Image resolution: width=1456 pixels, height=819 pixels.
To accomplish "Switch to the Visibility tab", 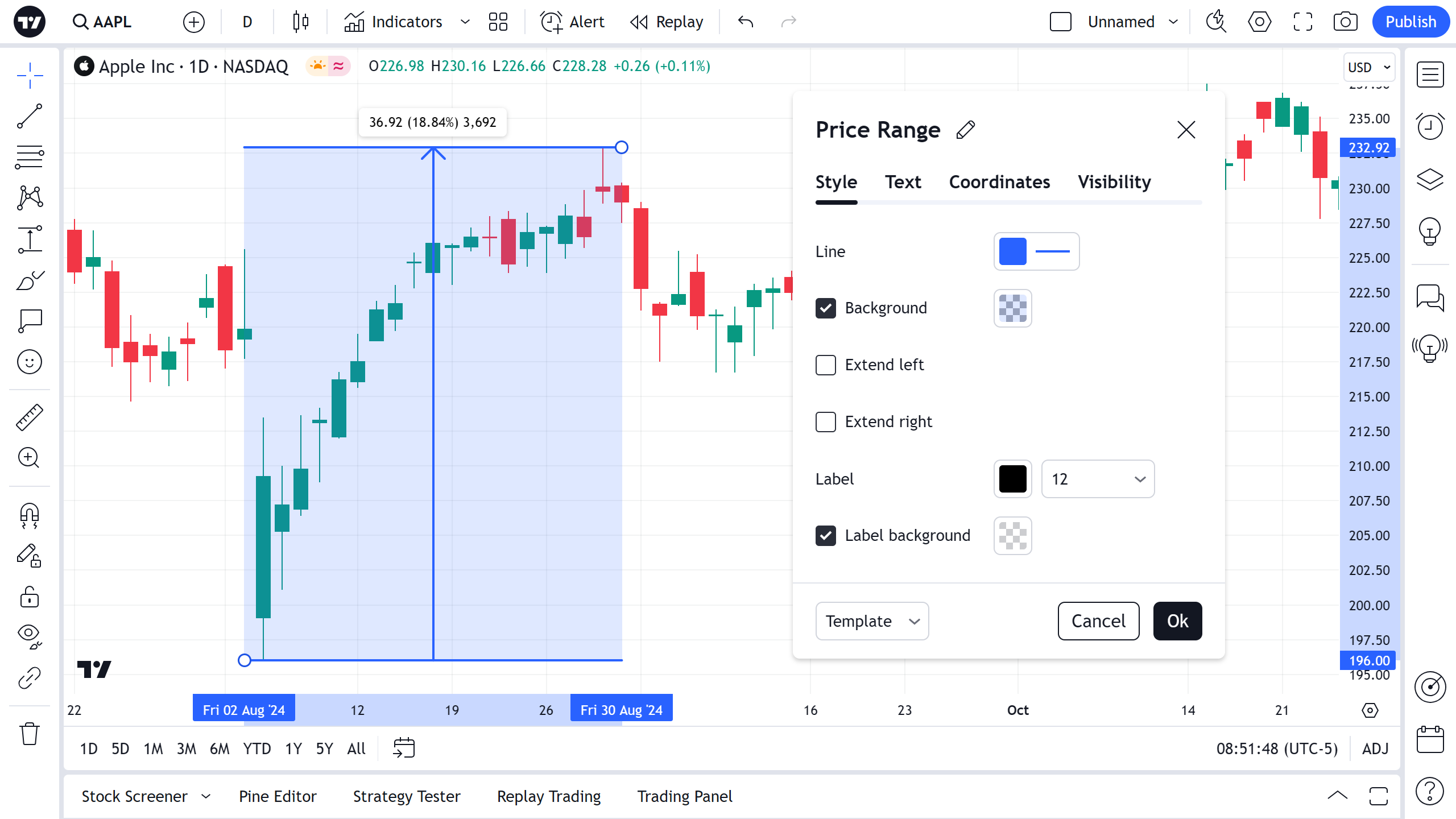I will pos(1114,182).
